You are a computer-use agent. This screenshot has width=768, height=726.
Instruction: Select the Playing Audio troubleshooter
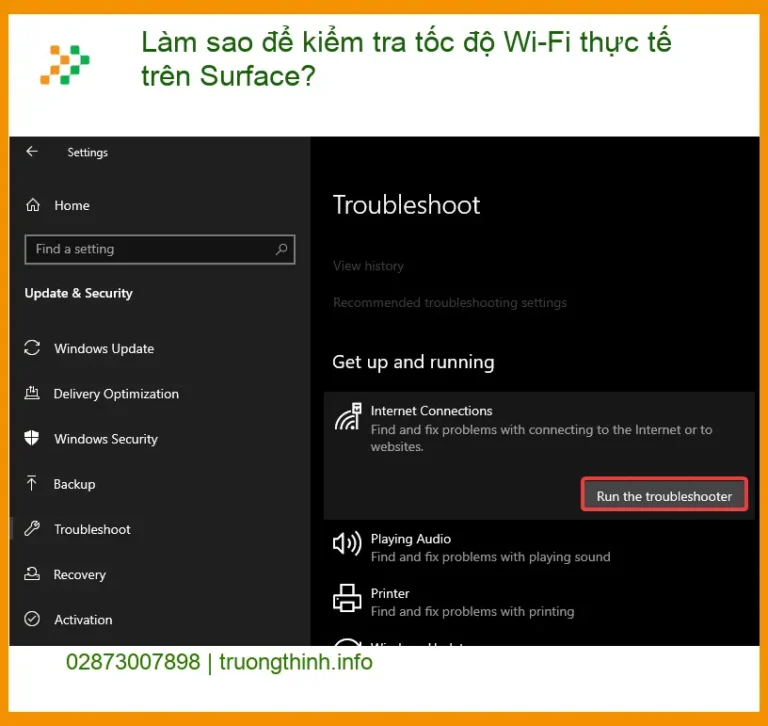490,548
